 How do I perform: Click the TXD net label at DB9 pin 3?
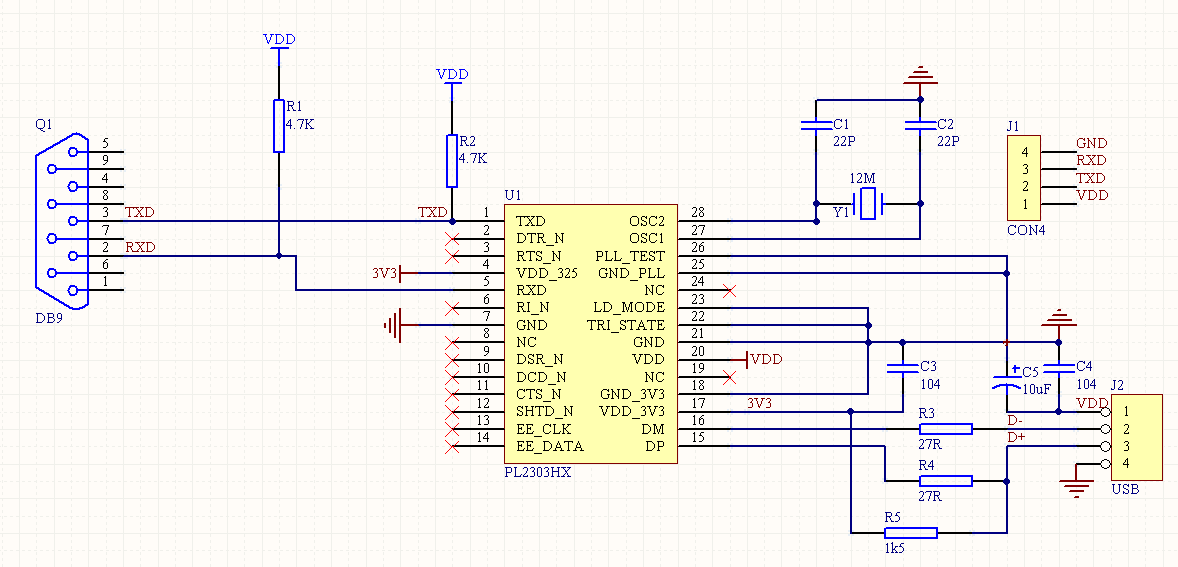pos(140,213)
